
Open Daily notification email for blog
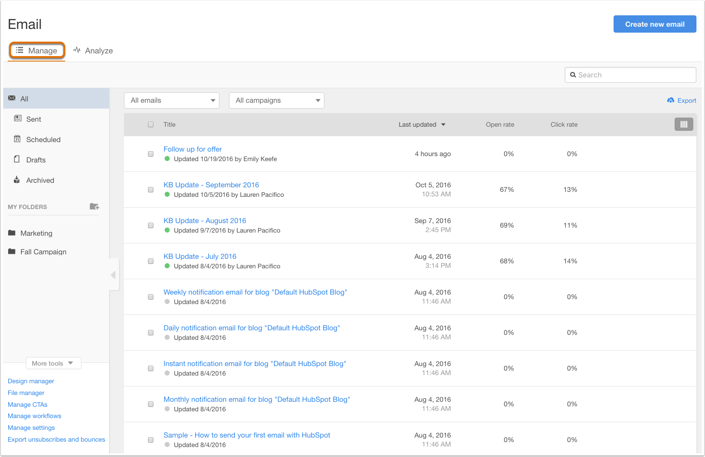point(252,327)
